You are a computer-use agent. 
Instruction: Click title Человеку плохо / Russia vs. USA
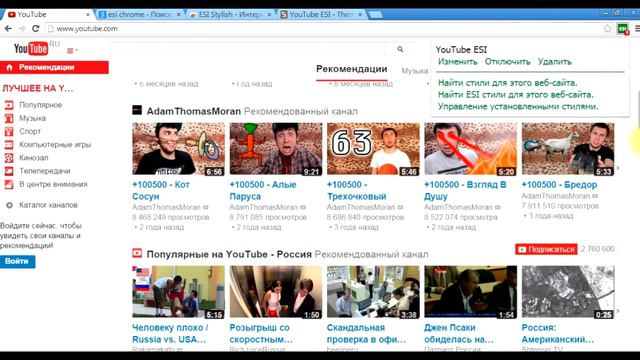coord(170,333)
